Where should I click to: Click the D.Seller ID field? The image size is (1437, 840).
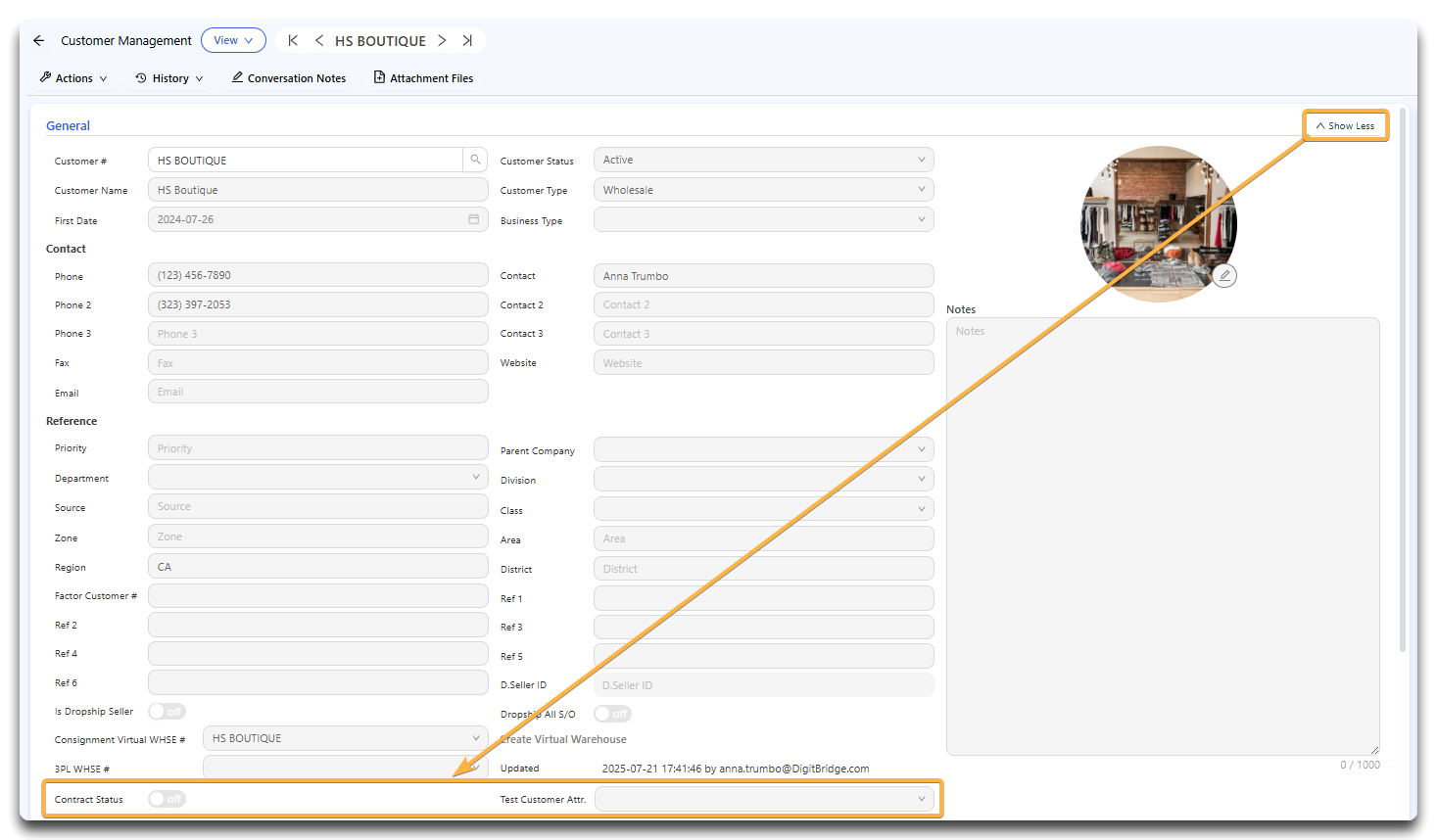(x=764, y=685)
